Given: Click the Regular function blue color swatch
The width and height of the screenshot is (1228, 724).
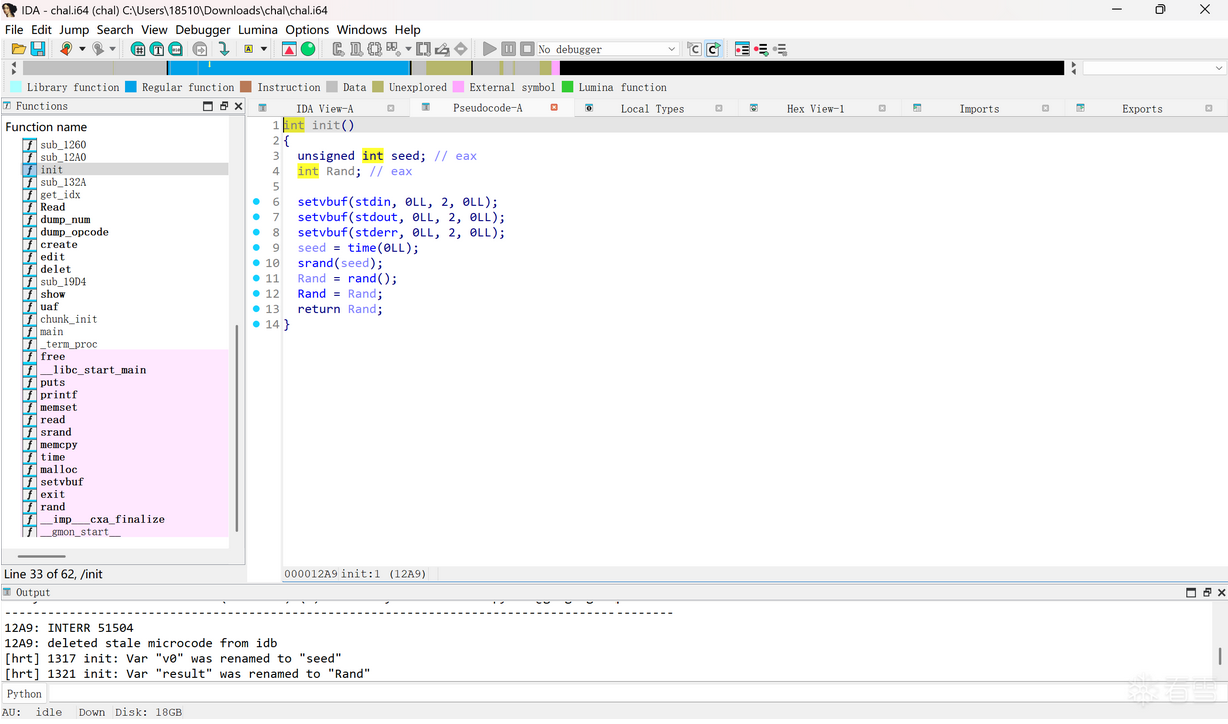Looking at the screenshot, I should click(x=130, y=87).
